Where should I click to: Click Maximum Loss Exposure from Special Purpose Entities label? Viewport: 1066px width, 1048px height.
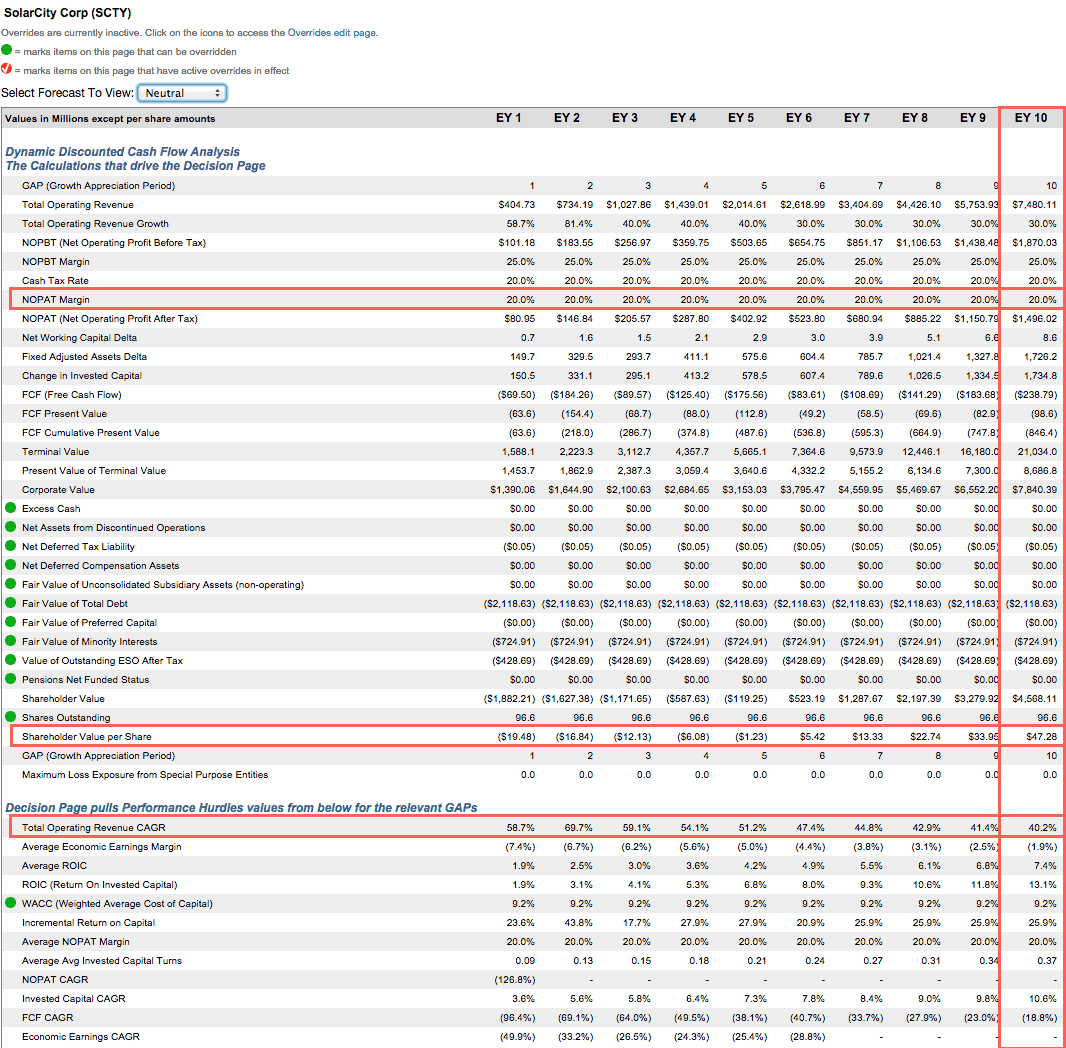145,775
